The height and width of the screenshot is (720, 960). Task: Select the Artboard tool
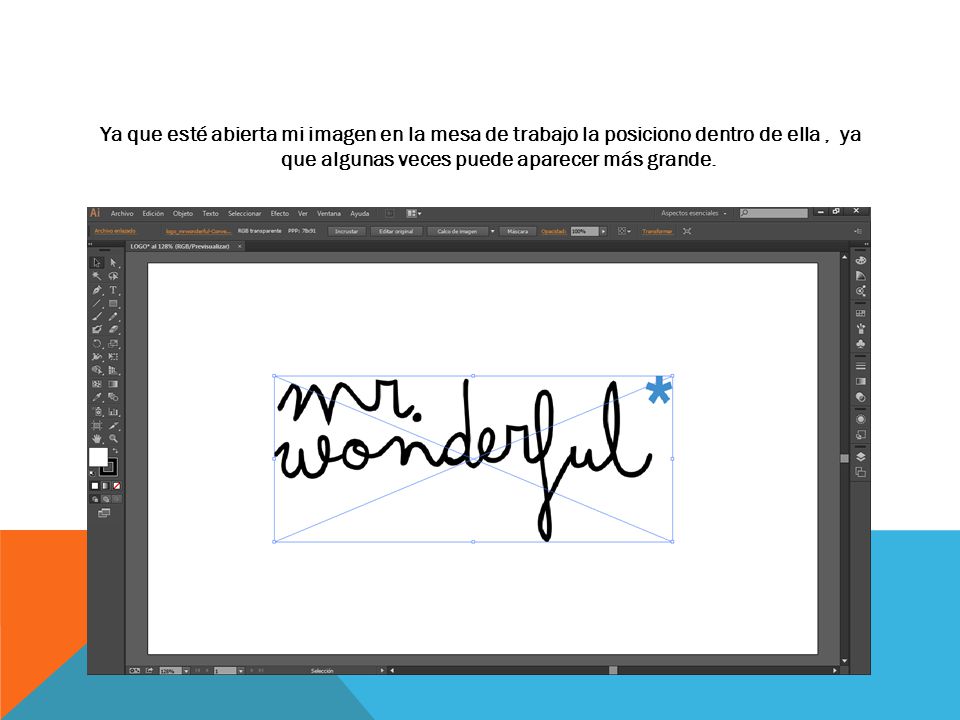coord(97,425)
